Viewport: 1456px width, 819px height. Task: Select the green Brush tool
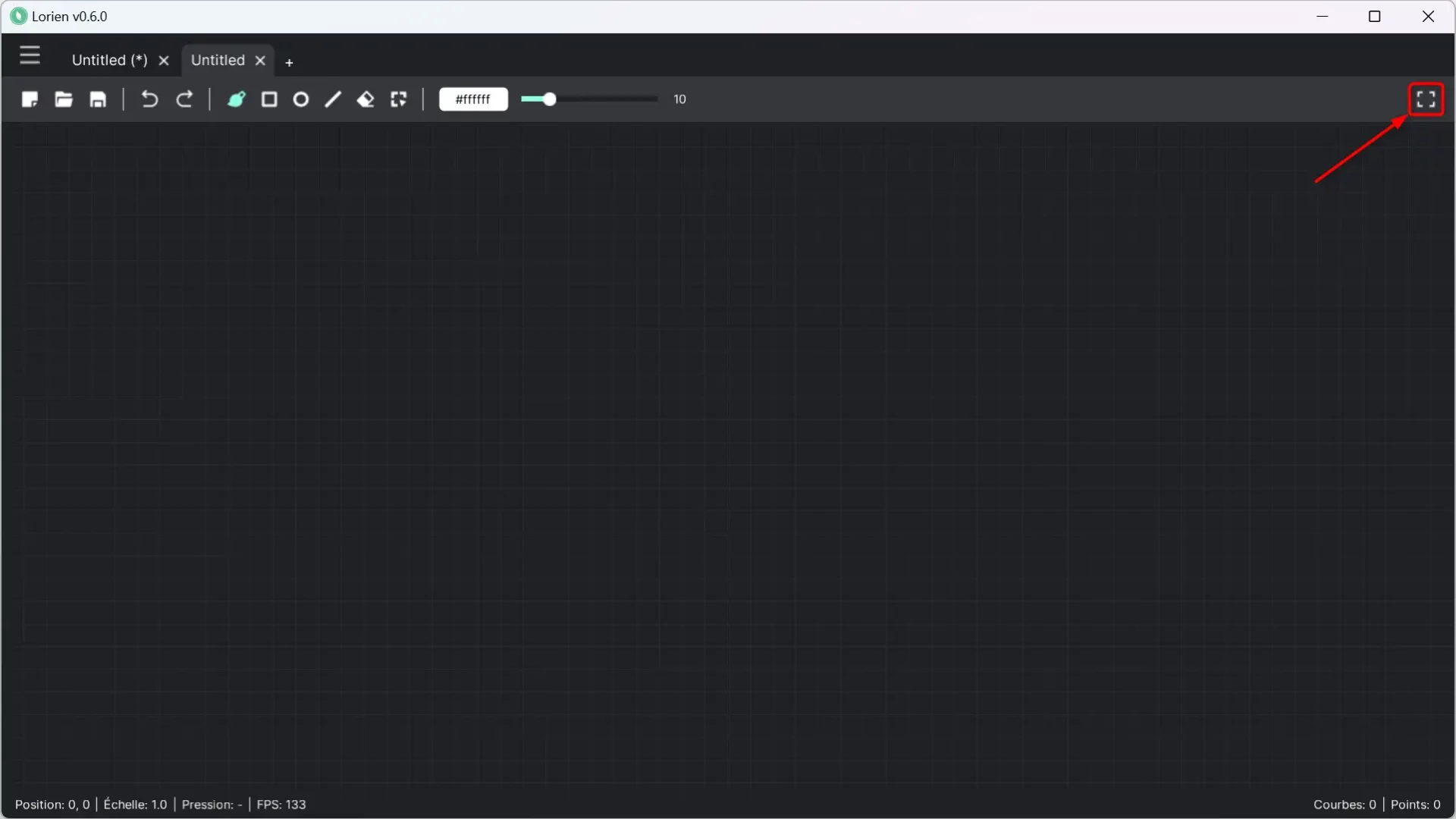point(237,99)
